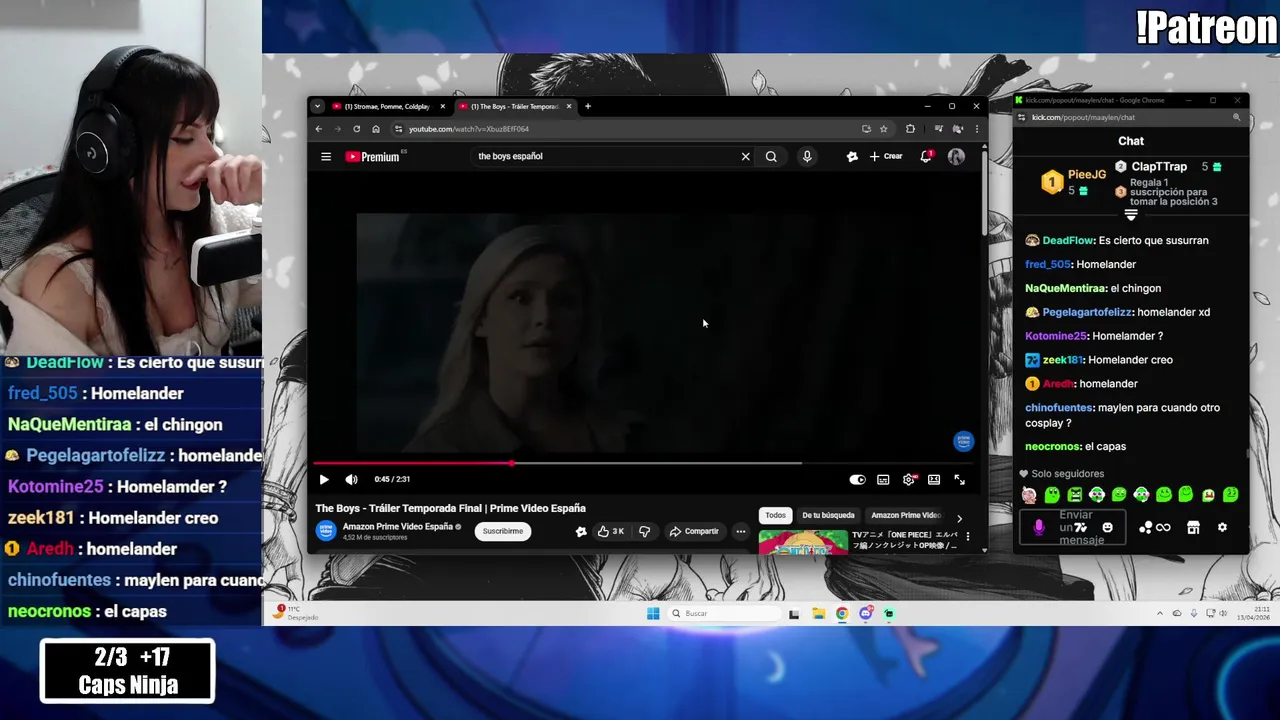
Task: Reload the YouTube page
Action: (x=356, y=129)
